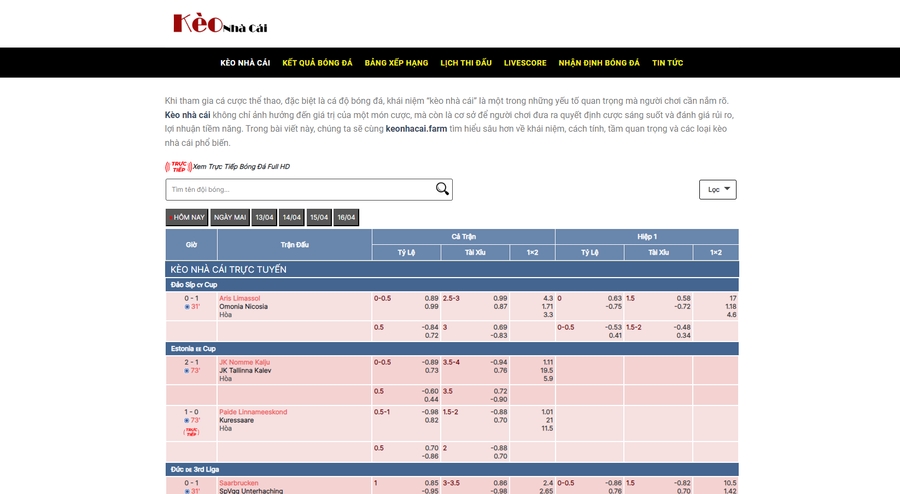Click live clock icon for Paide Linnameeskond match
Screen dimensions: 900x494
[x=187, y=420]
